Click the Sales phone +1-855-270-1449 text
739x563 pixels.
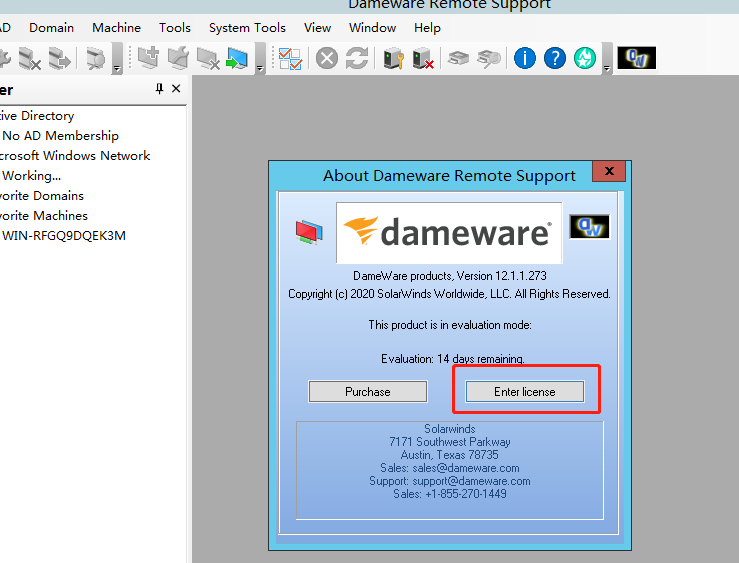[x=450, y=494]
